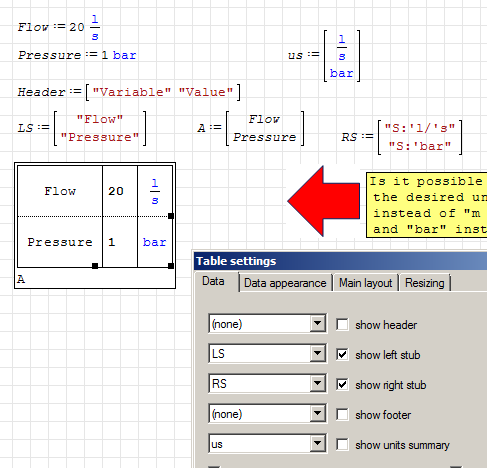
Task: Select the us units matrix definition
Action: (324, 56)
